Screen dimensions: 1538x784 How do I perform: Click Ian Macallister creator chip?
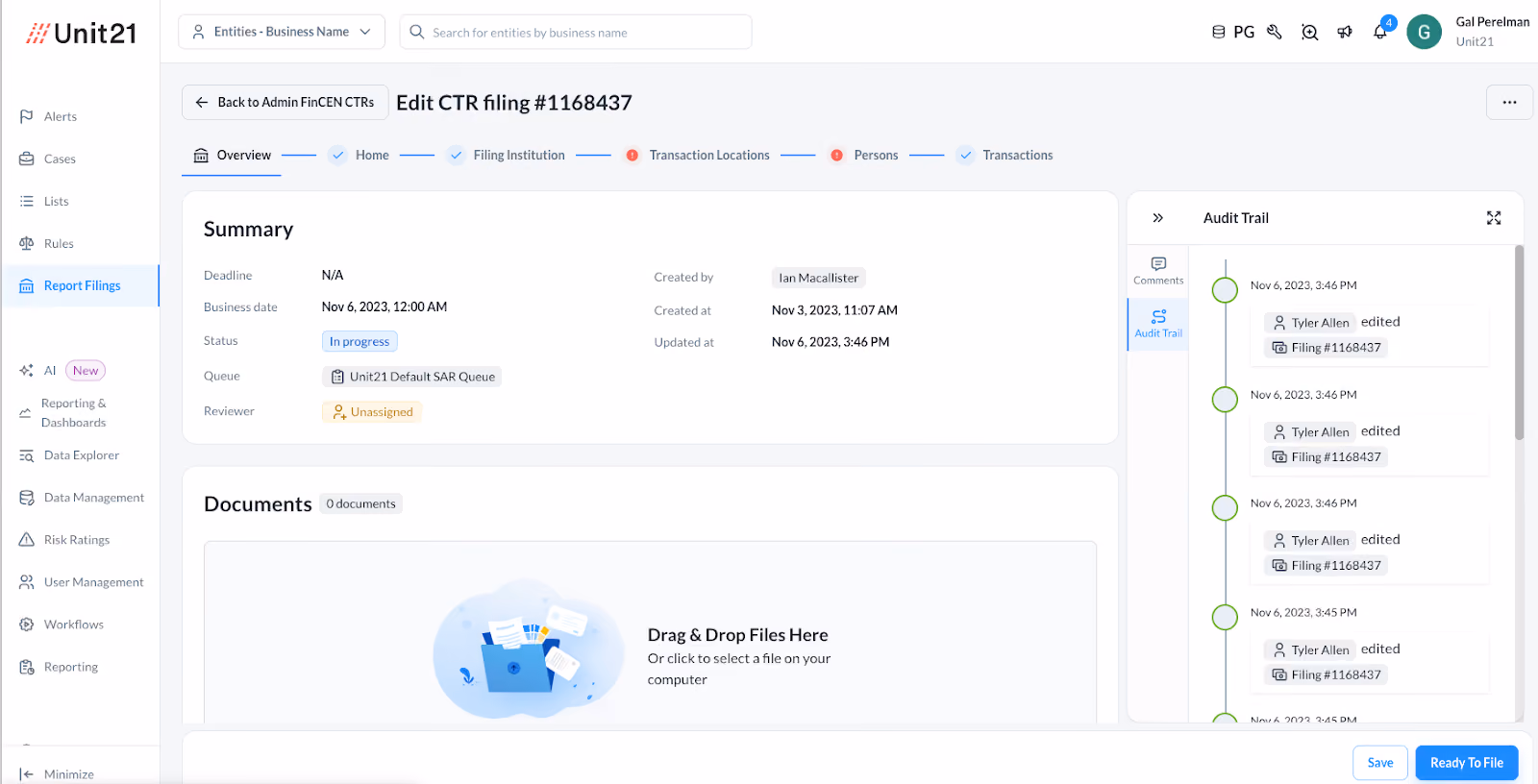tap(819, 278)
